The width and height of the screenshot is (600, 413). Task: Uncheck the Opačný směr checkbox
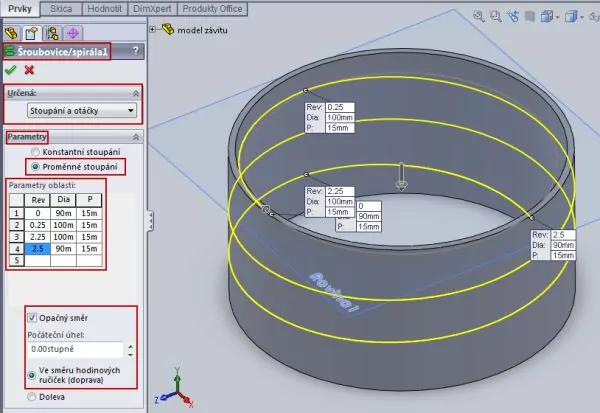click(x=33, y=317)
